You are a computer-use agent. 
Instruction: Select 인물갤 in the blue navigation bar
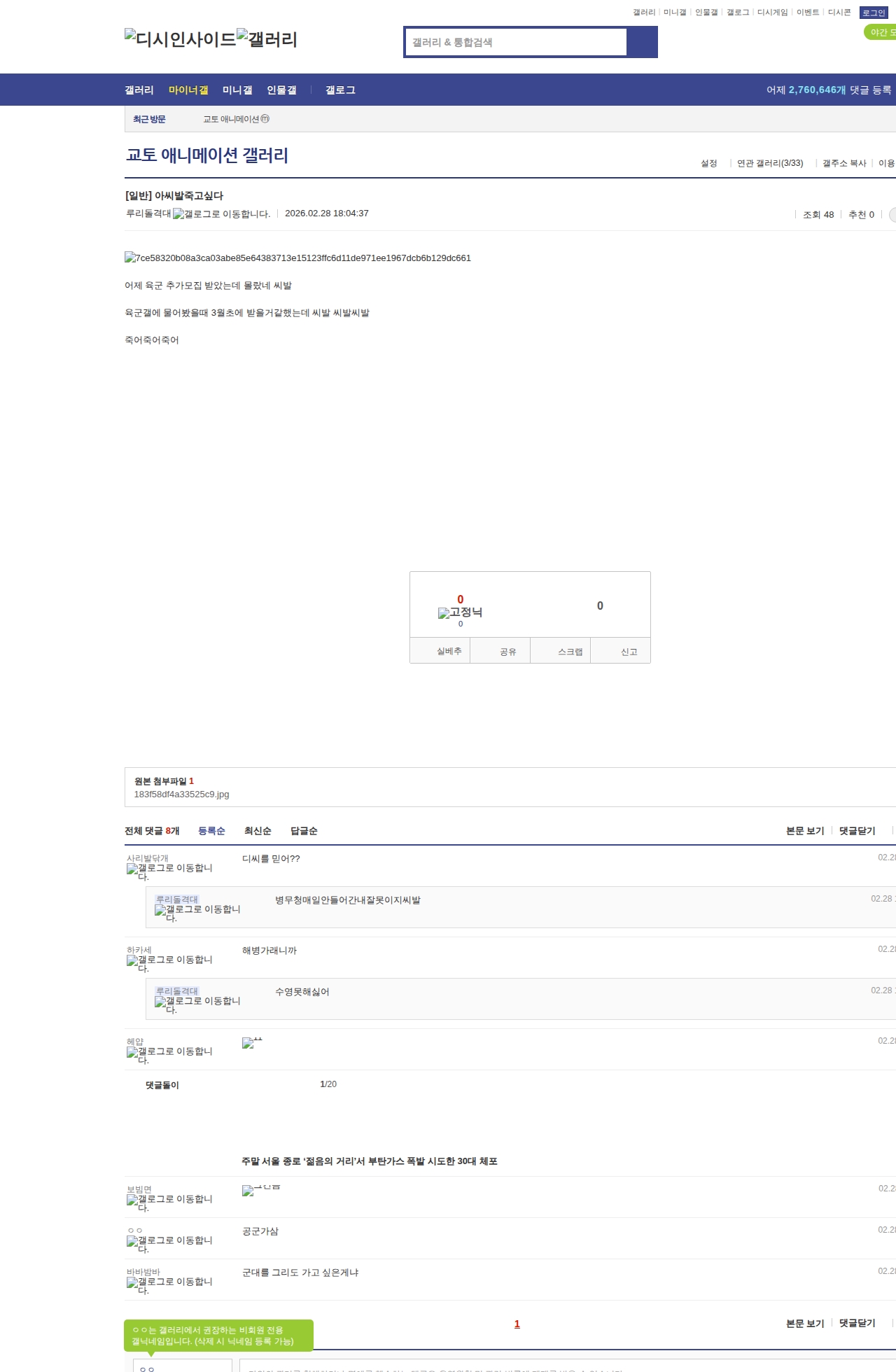281,90
